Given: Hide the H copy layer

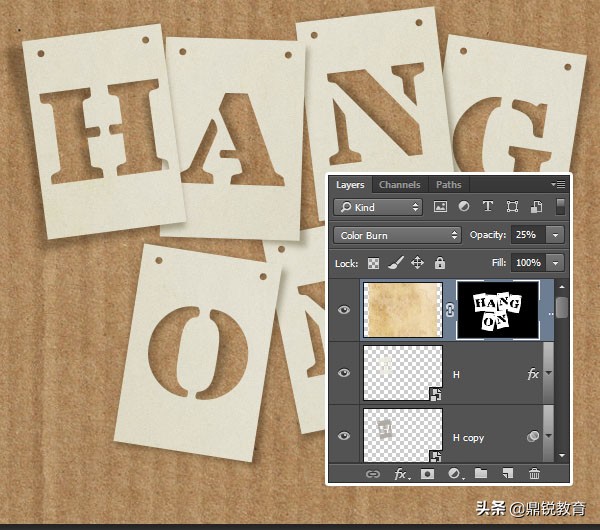Looking at the screenshot, I should [345, 437].
